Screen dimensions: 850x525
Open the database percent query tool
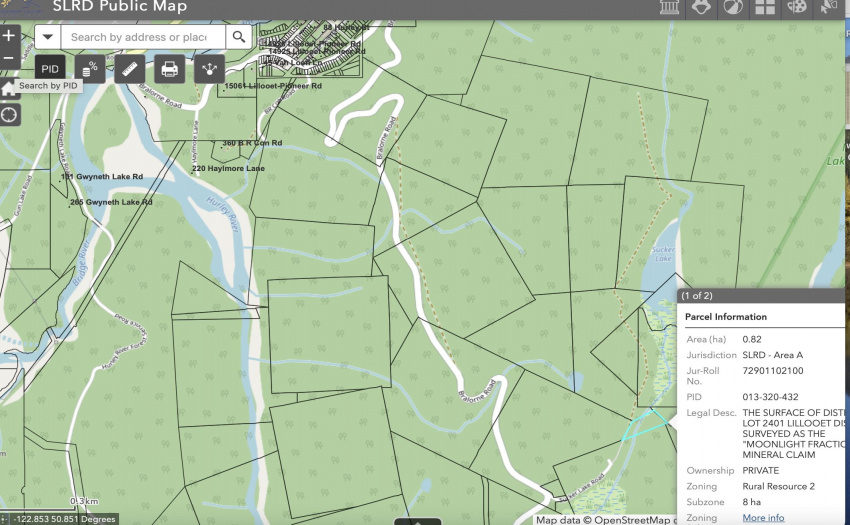tap(90, 69)
